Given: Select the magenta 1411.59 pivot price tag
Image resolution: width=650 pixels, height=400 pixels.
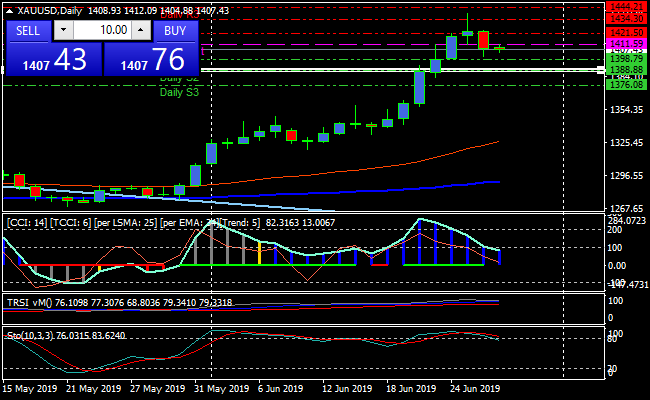Looking at the screenshot, I should 625,45.
